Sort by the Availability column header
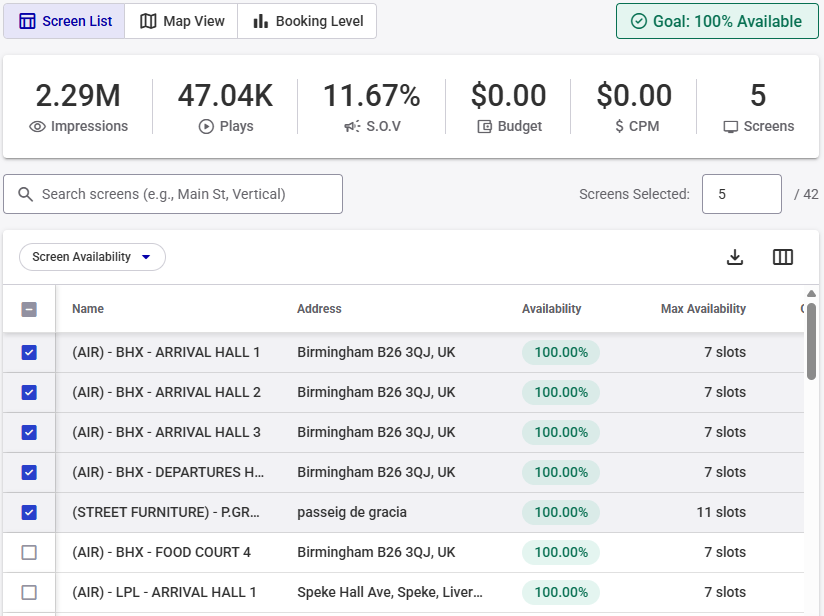The image size is (824, 616). click(551, 309)
